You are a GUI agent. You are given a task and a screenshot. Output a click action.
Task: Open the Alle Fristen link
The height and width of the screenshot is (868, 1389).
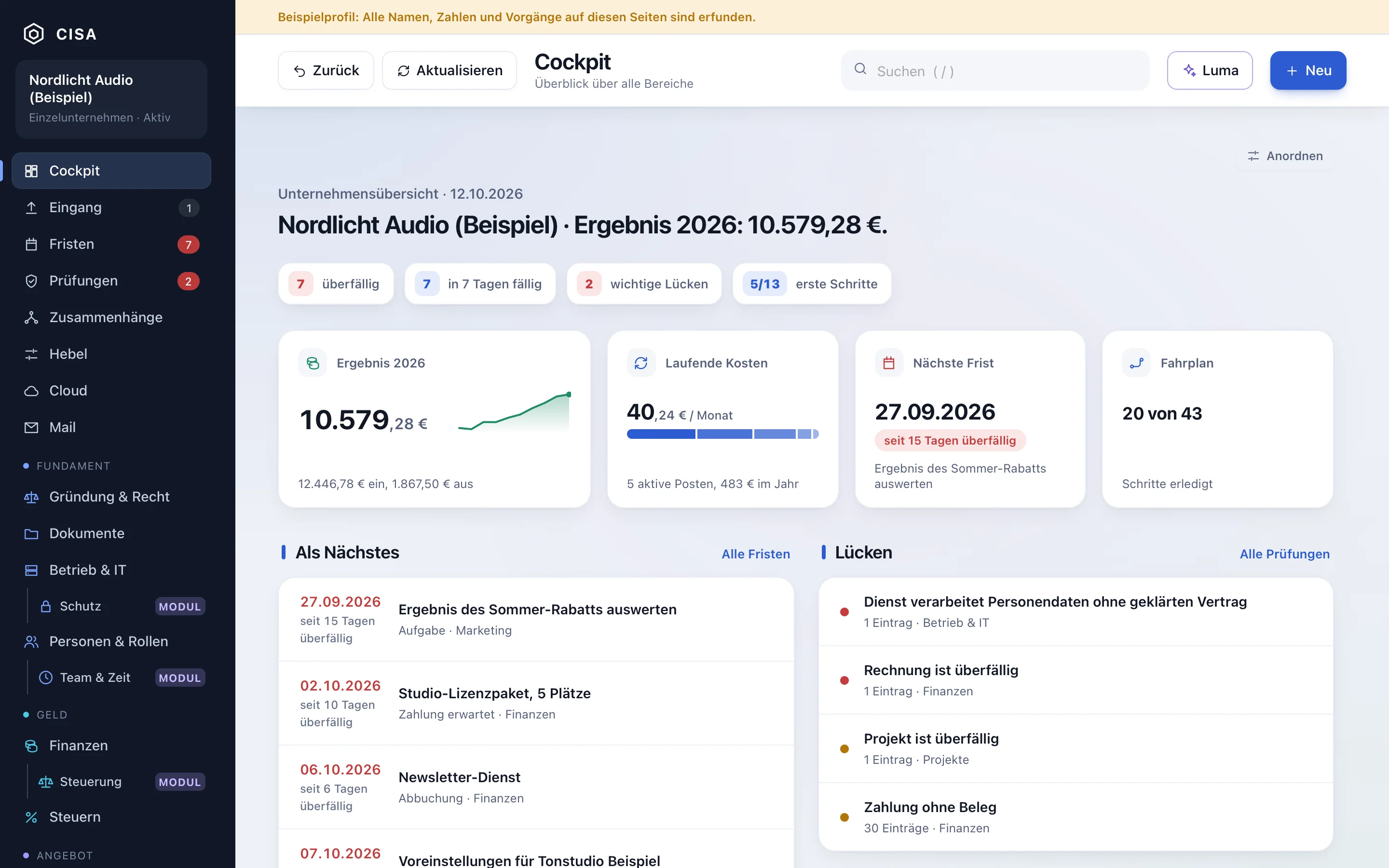pyautogui.click(x=756, y=554)
